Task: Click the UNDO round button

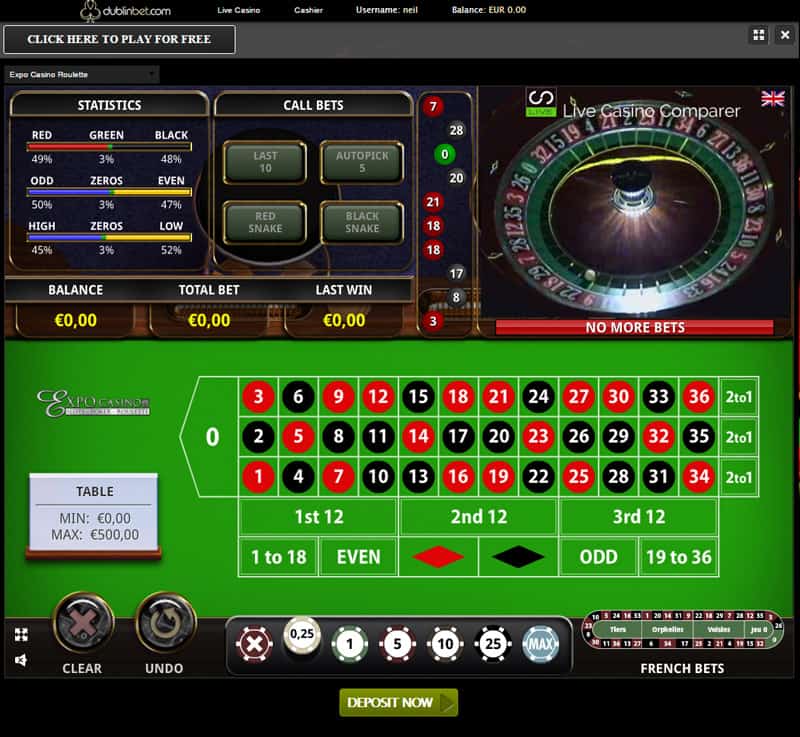Action: point(166,623)
